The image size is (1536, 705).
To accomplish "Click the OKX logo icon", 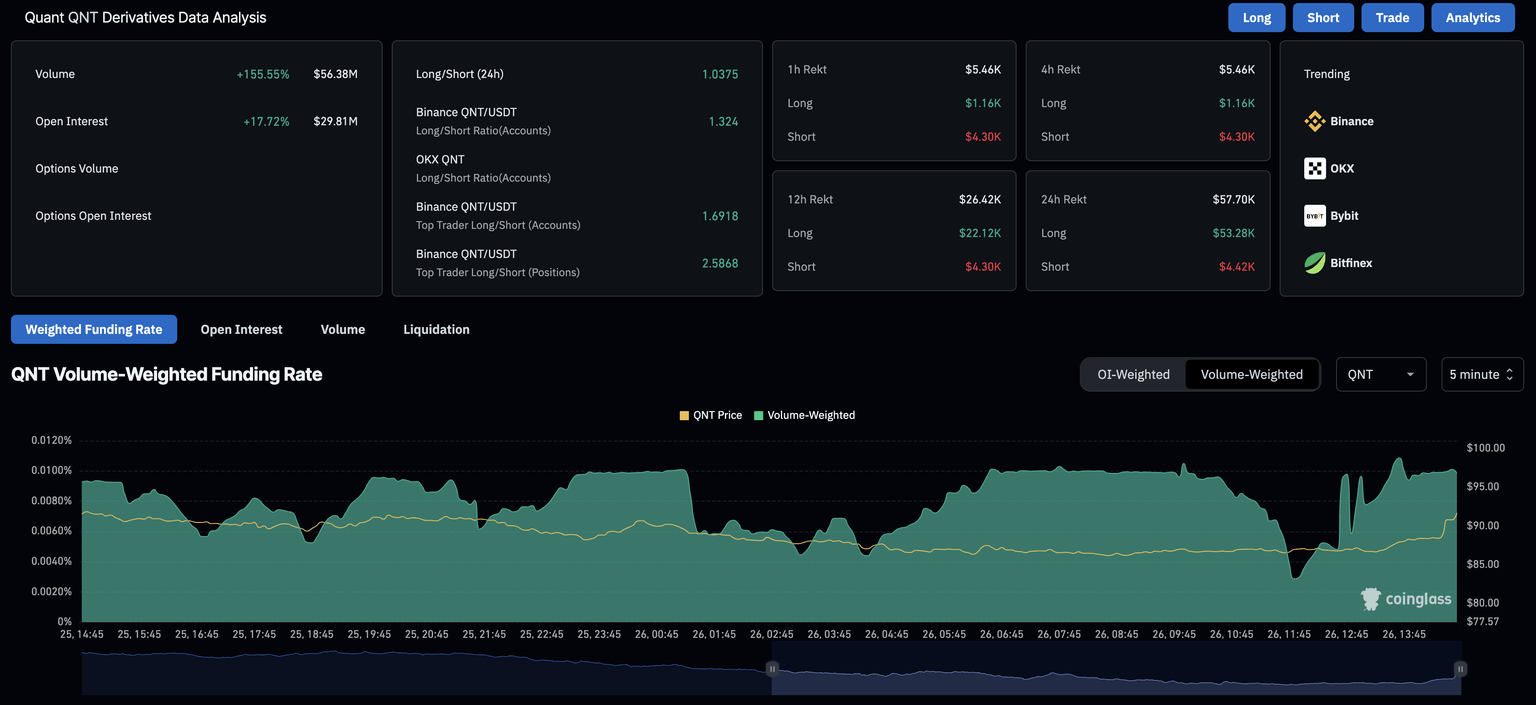I will pyautogui.click(x=1315, y=168).
